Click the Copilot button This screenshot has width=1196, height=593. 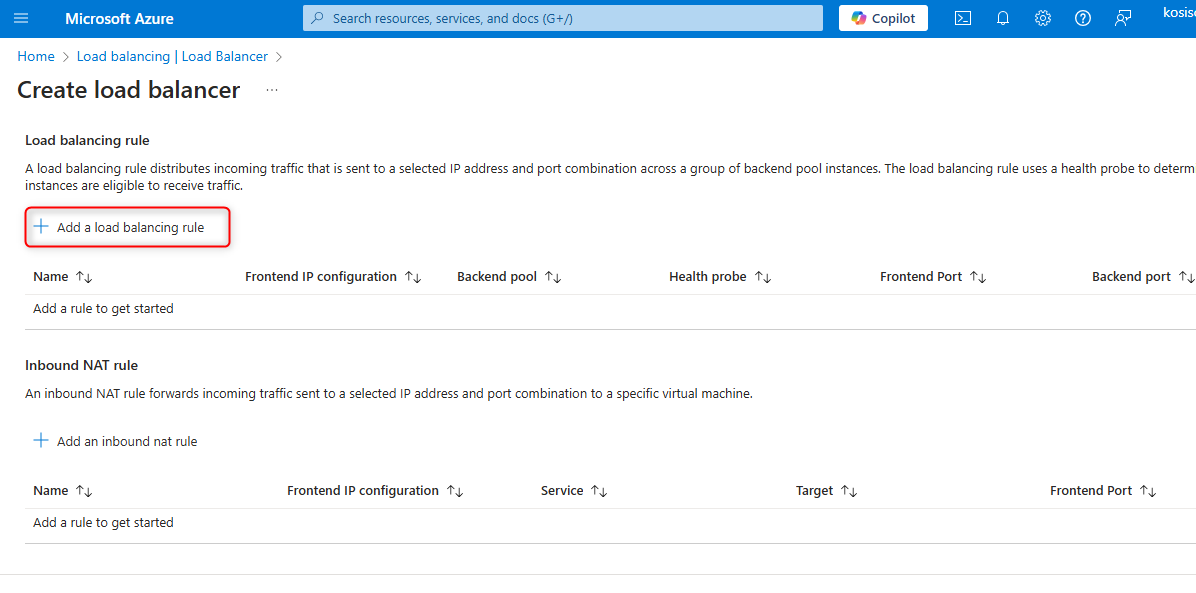(883, 18)
